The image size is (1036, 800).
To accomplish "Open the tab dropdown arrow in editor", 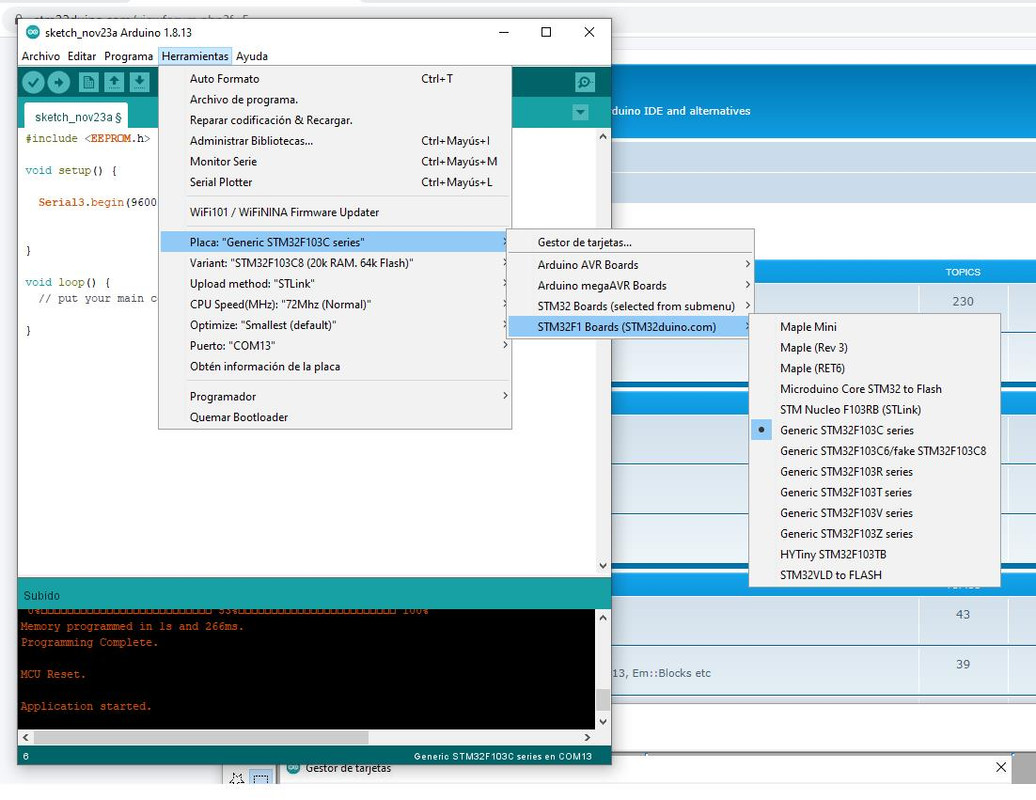I will point(580,112).
